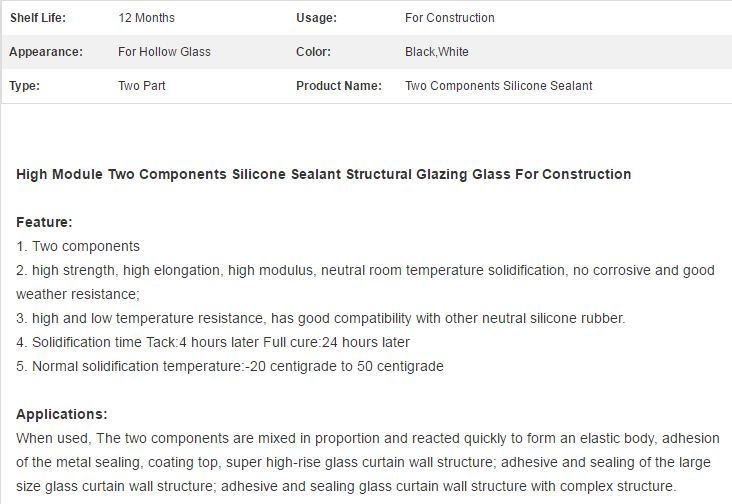Click the high strength feature line
Screen dimensions: 732x504
point(365,282)
